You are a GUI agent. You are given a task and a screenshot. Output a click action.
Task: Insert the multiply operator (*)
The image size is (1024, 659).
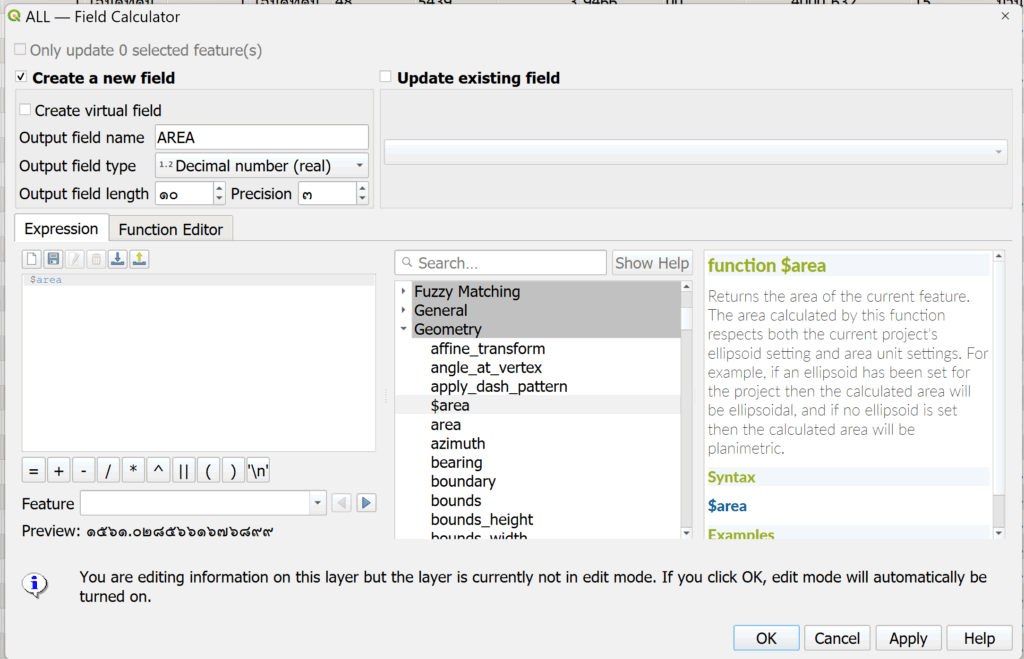coord(133,471)
